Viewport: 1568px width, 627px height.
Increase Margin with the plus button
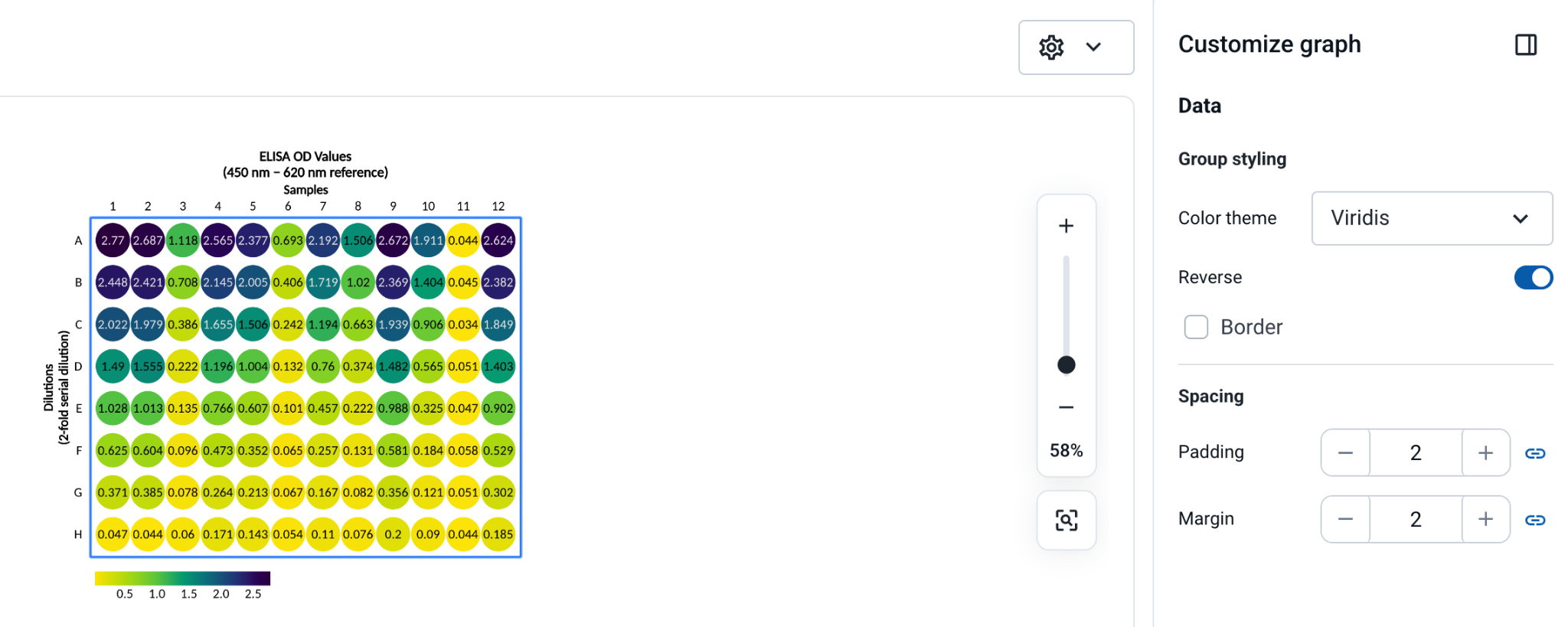pyautogui.click(x=1485, y=519)
